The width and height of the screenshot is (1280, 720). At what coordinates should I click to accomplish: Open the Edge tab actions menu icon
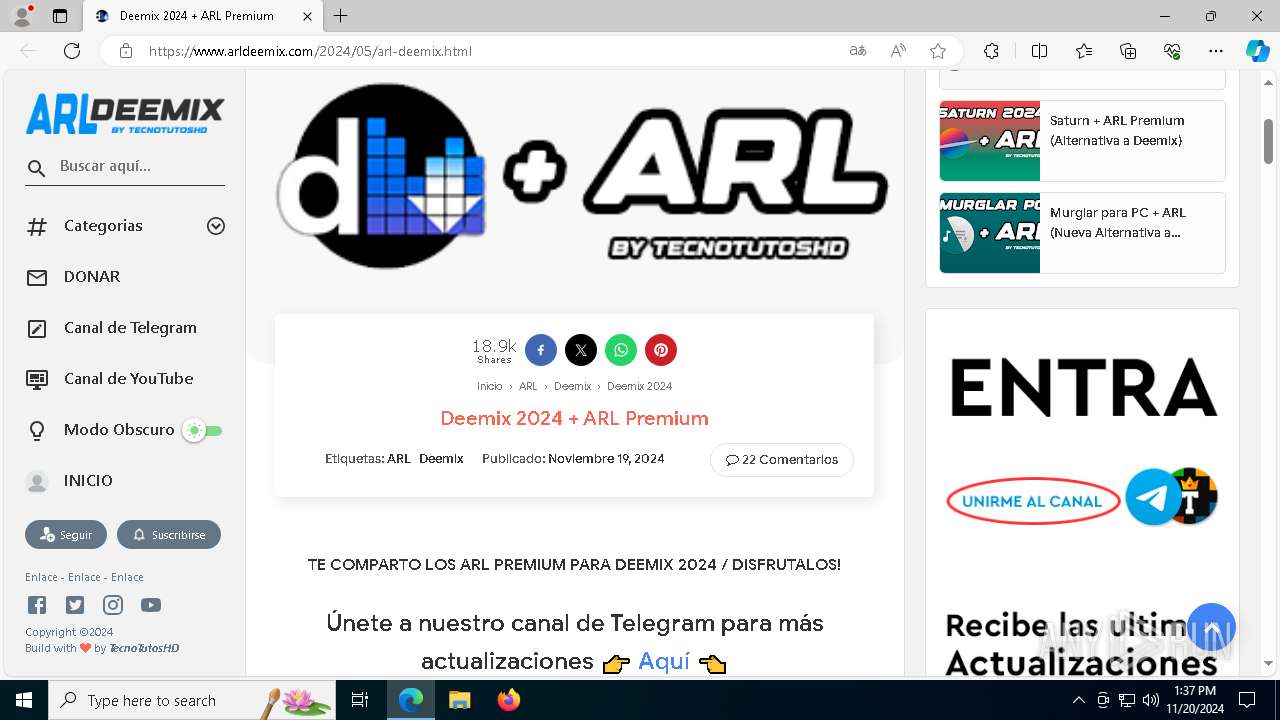(x=60, y=16)
